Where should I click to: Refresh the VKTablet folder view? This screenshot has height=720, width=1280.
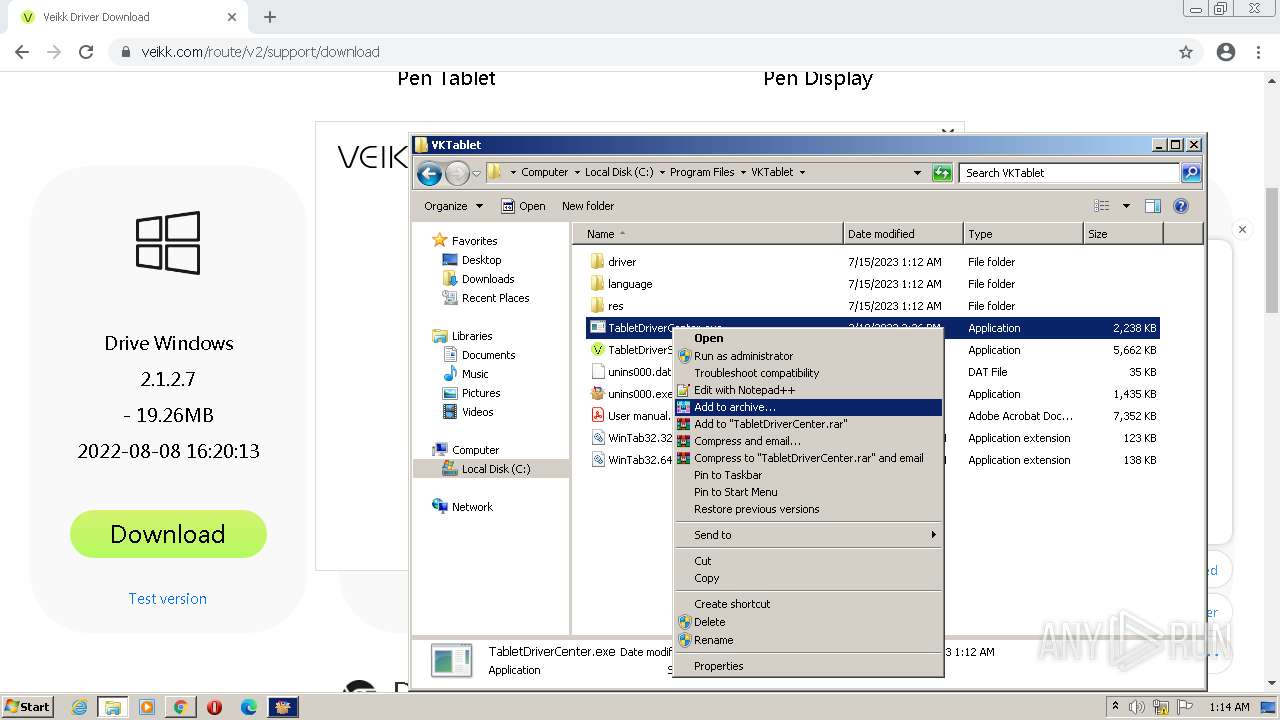[941, 173]
